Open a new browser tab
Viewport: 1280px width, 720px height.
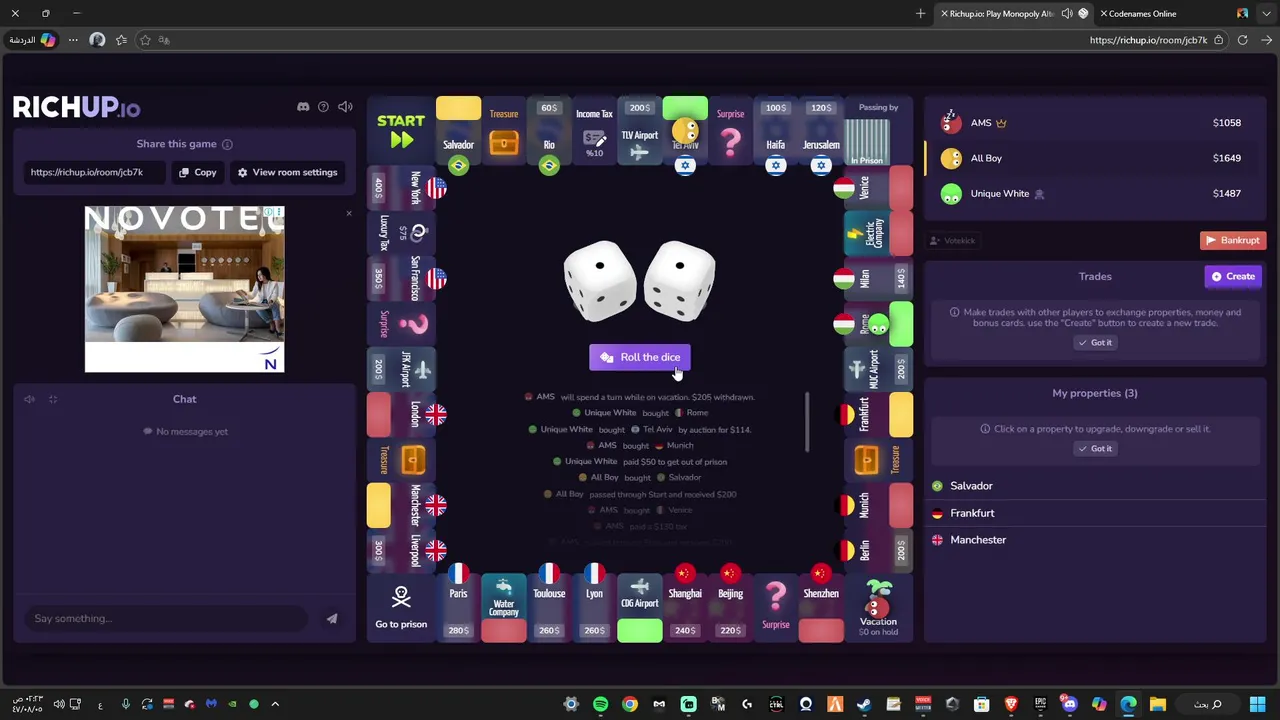coord(920,14)
